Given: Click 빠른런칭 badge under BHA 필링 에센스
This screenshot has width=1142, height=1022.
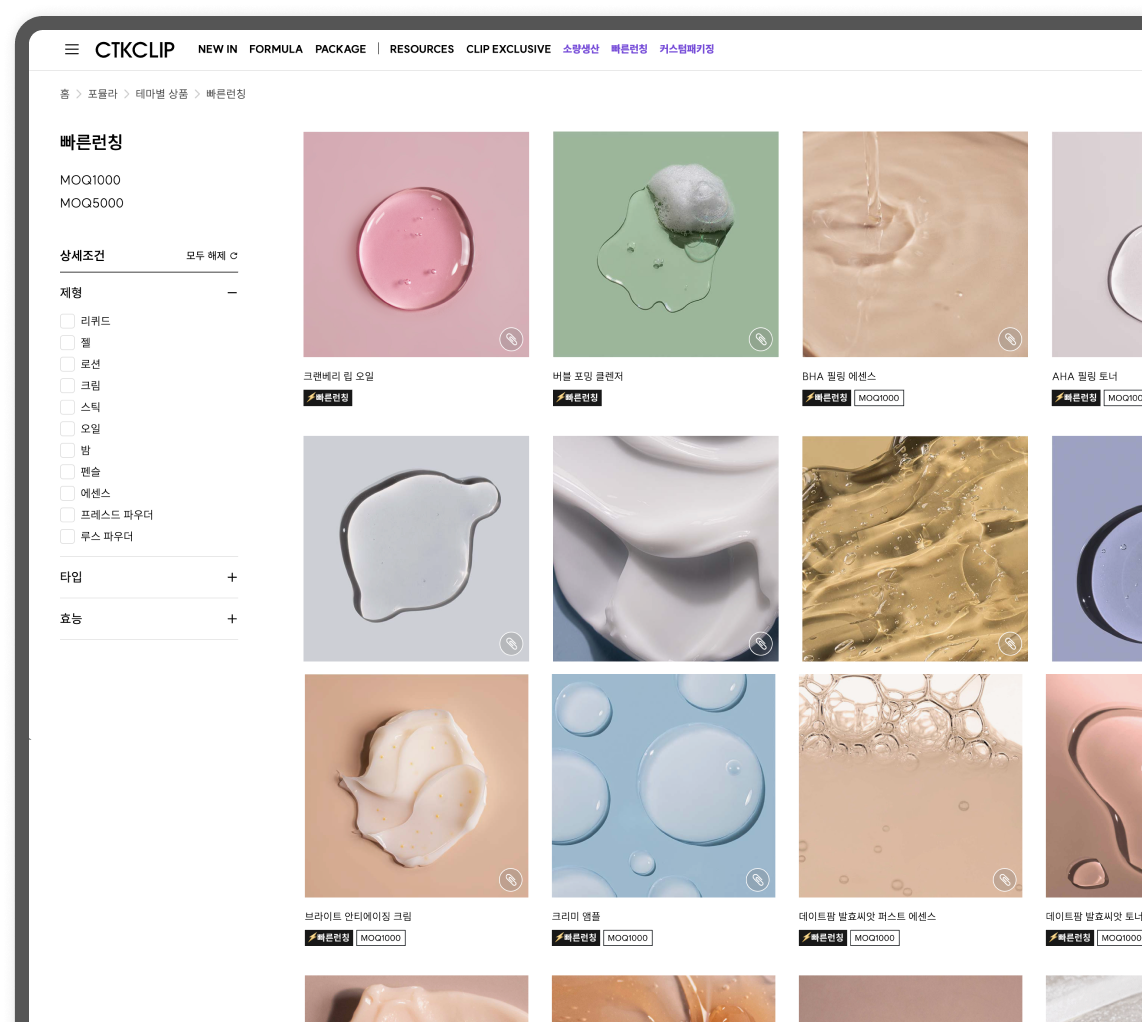Looking at the screenshot, I should tap(826, 398).
